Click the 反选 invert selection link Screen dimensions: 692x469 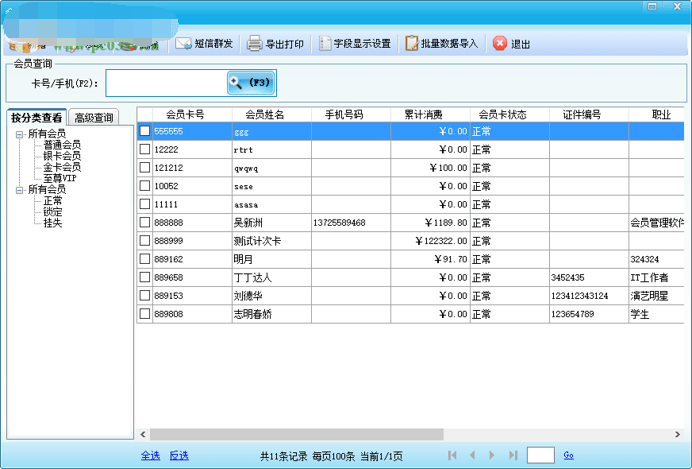179,455
